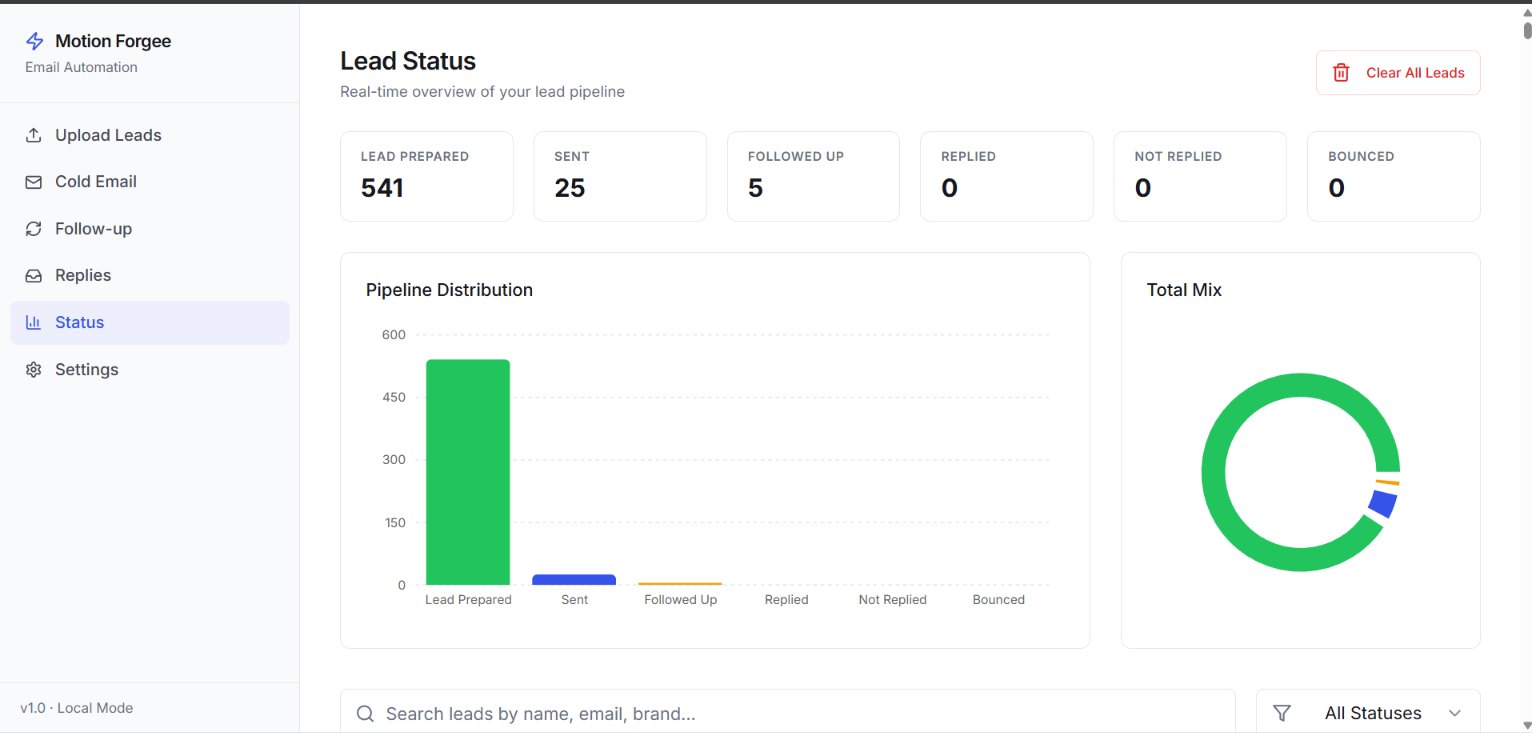Viewport: 1532px width, 733px height.
Task: Click the vertical page scrollbar thumb
Action: (1527, 30)
